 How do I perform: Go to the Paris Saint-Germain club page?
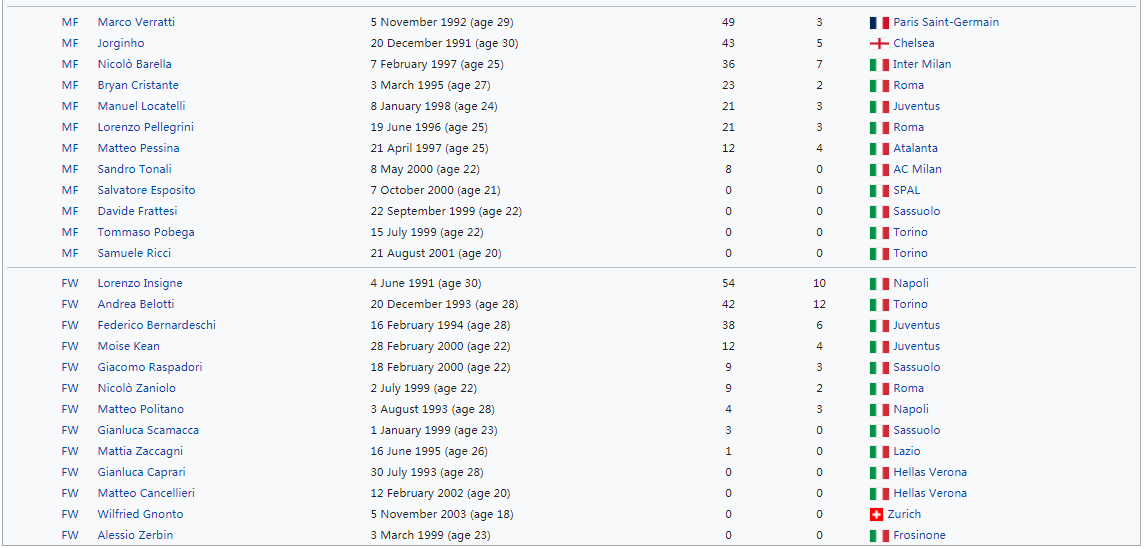coord(946,23)
